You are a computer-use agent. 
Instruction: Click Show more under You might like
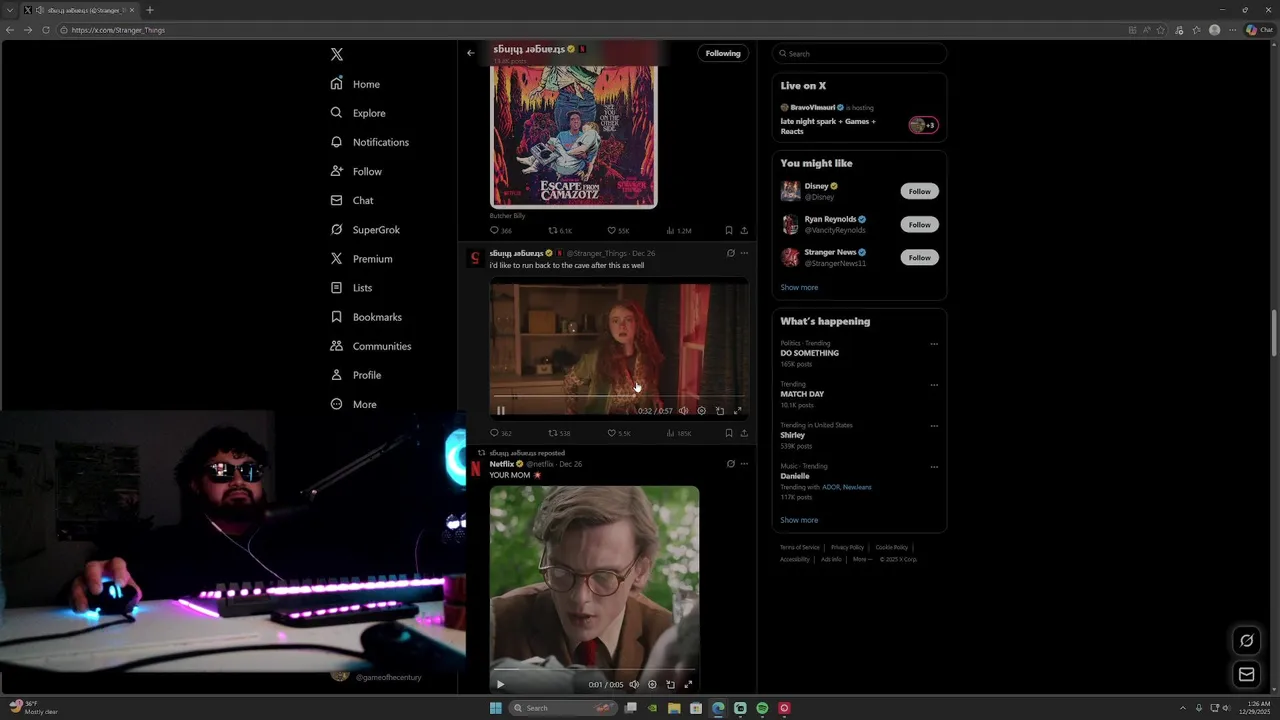799,287
